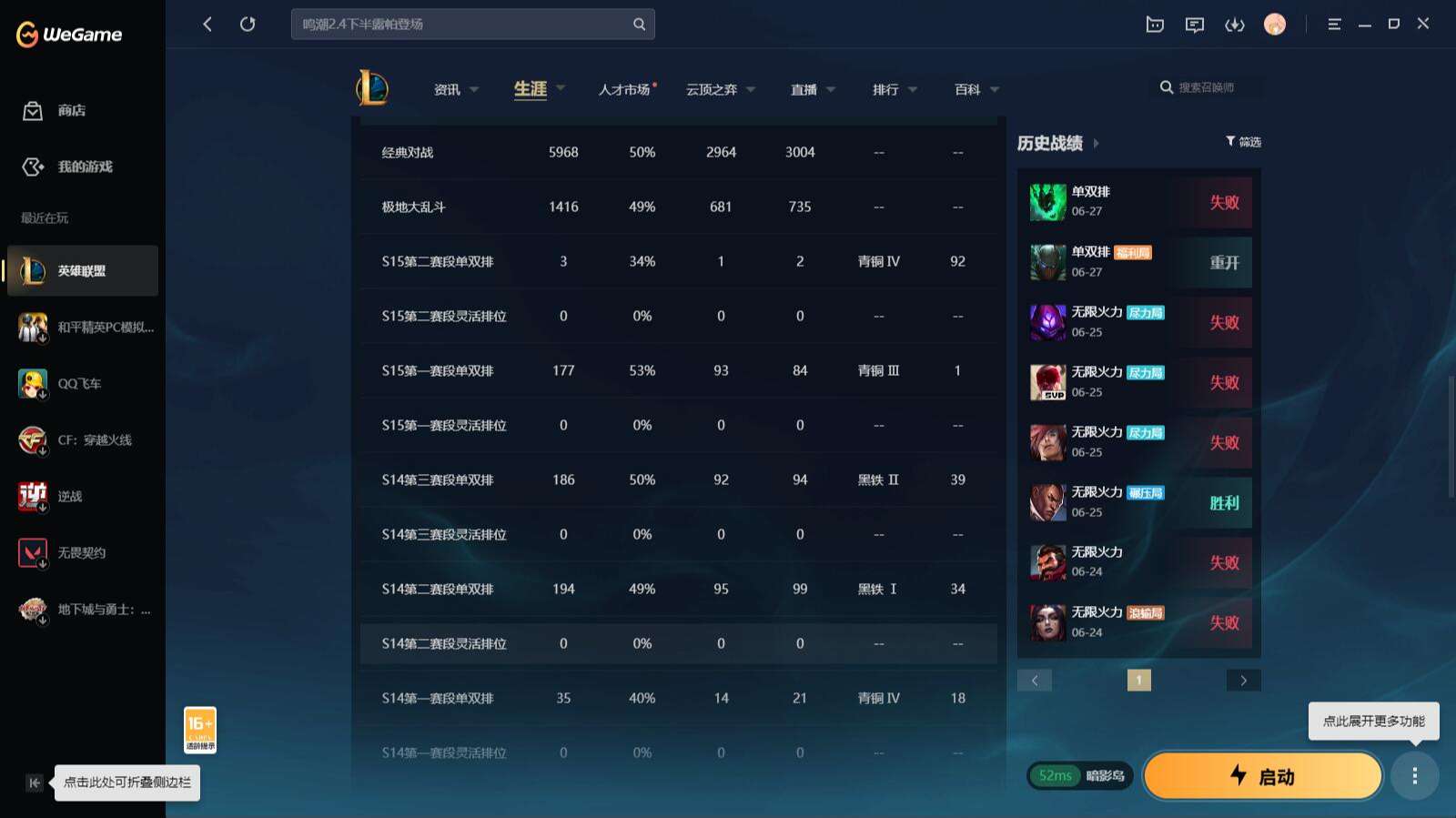Open the 06-27 单双排 失败 match champion thumbnail
Screen dimensions: 1456x818
pyautogui.click(x=1047, y=202)
